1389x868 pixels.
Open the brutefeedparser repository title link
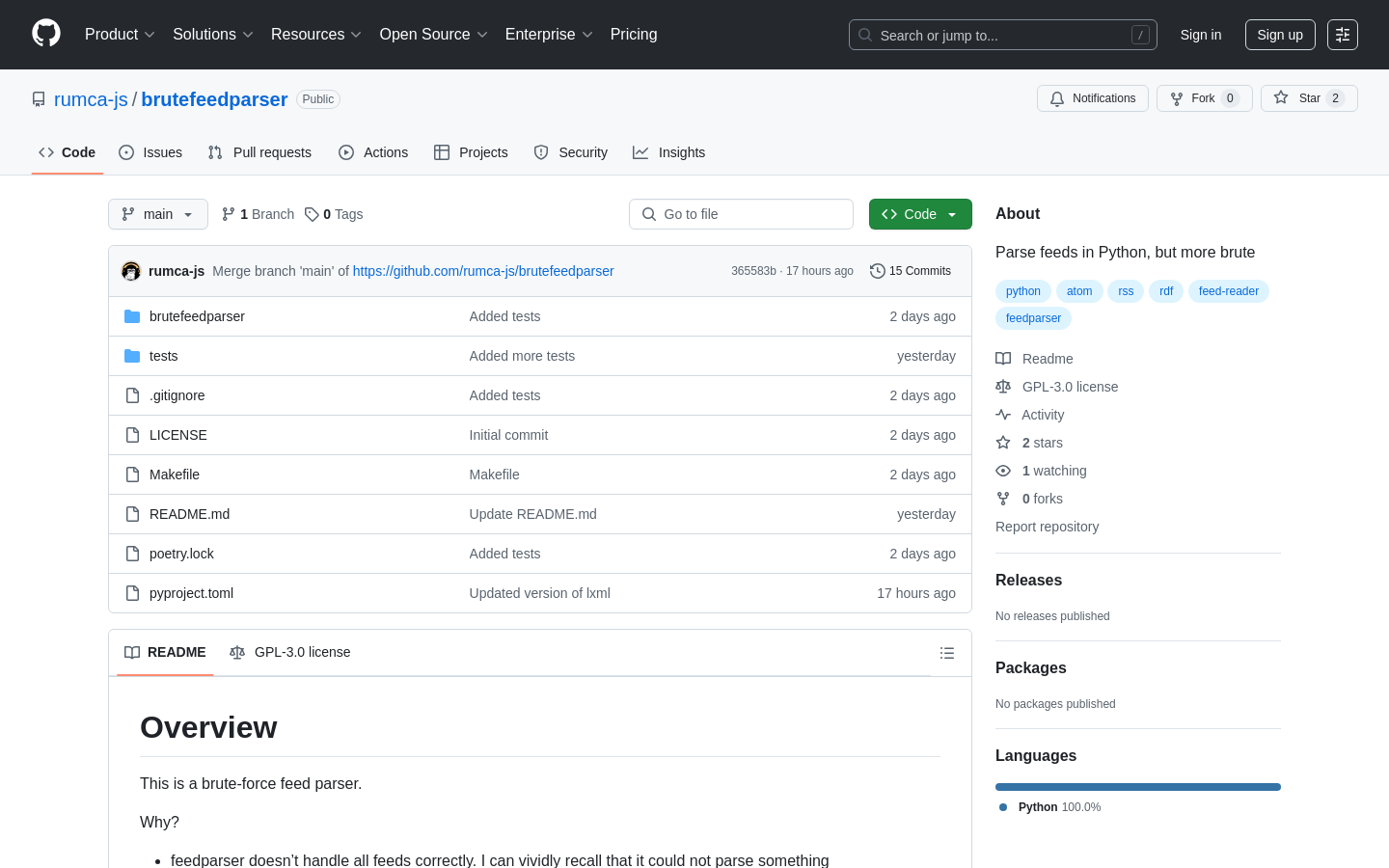[x=214, y=99]
